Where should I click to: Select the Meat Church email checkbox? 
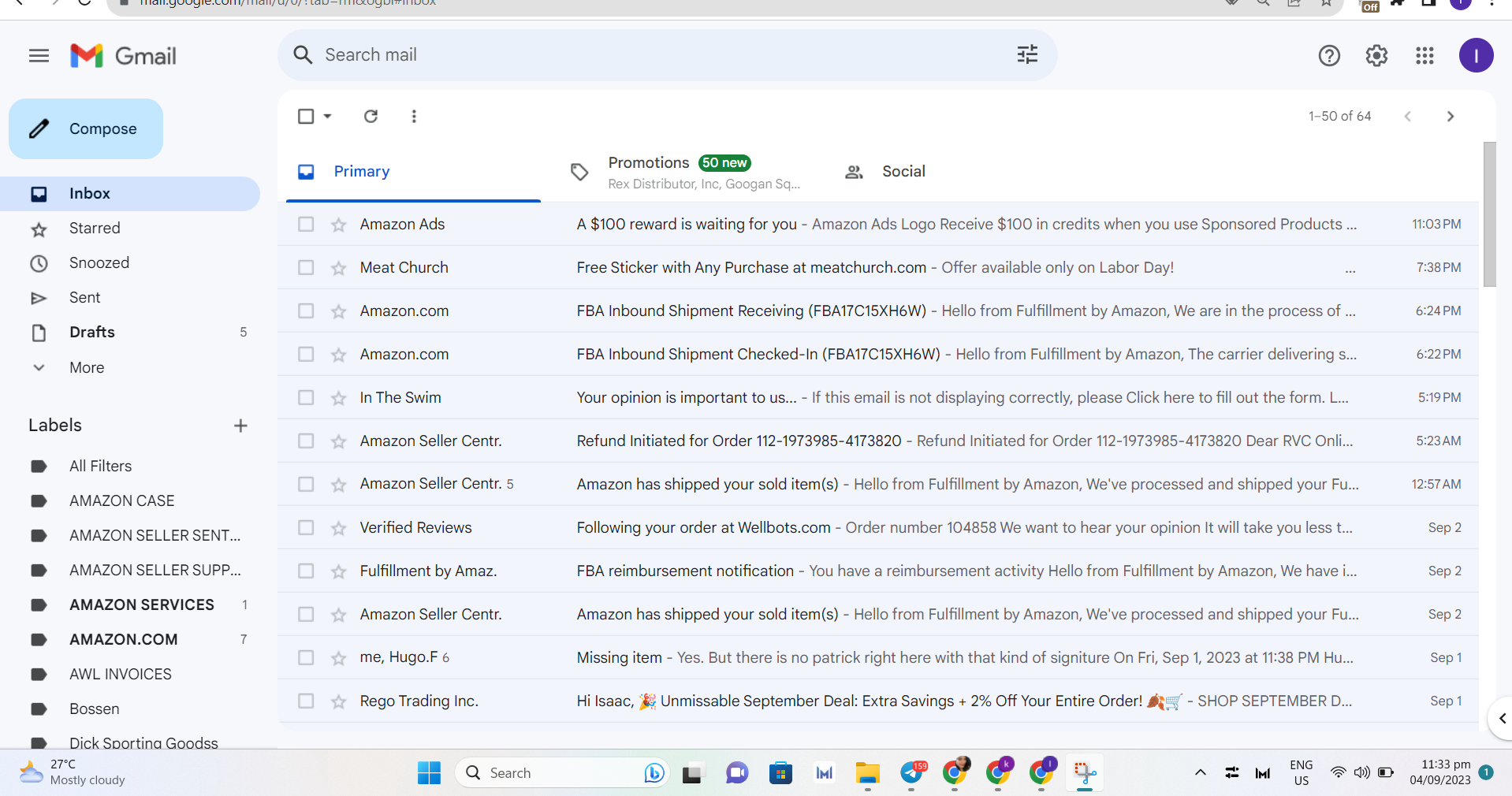(306, 268)
